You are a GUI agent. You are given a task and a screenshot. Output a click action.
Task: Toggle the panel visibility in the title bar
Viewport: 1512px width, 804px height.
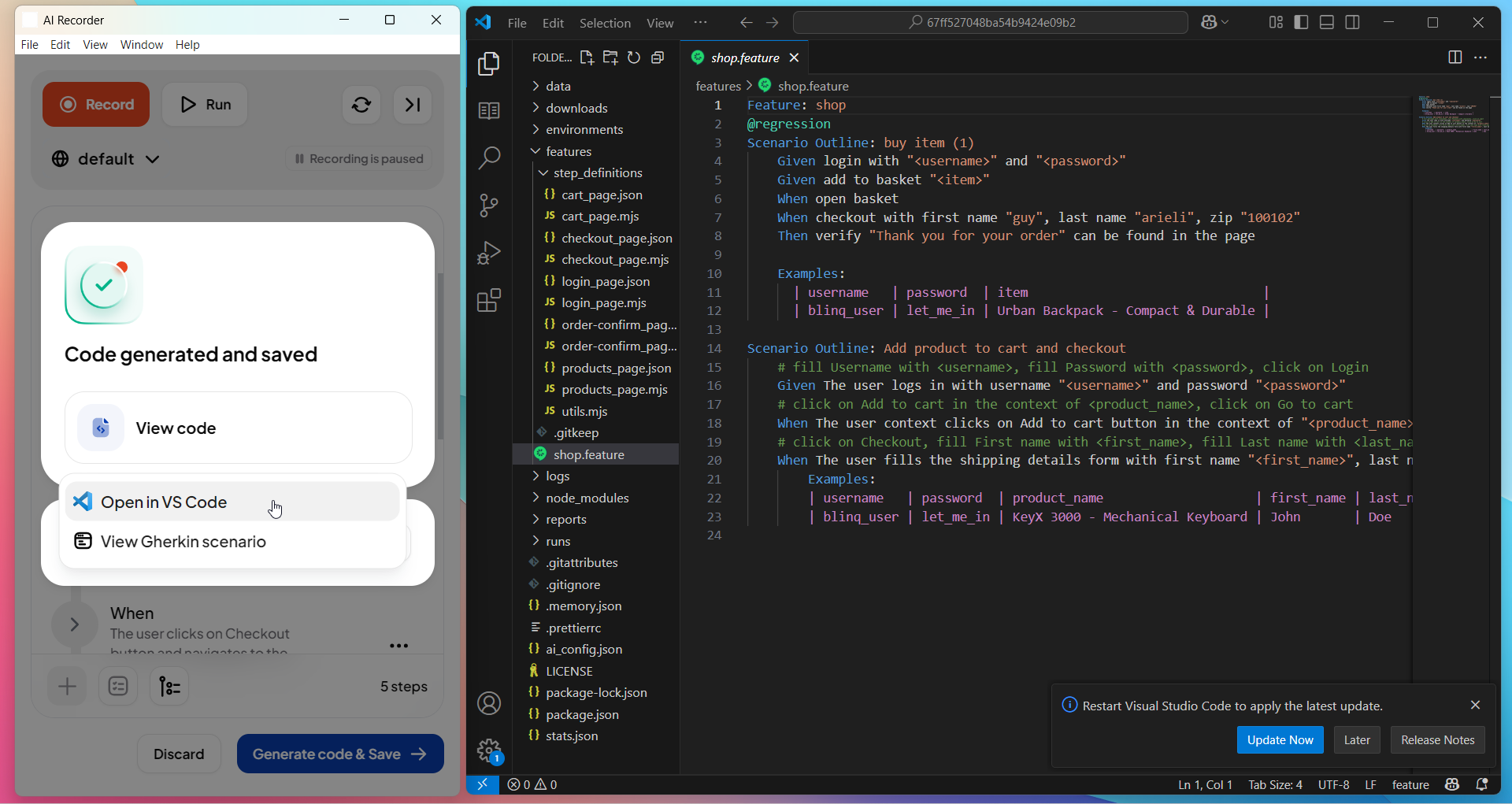[1326, 22]
